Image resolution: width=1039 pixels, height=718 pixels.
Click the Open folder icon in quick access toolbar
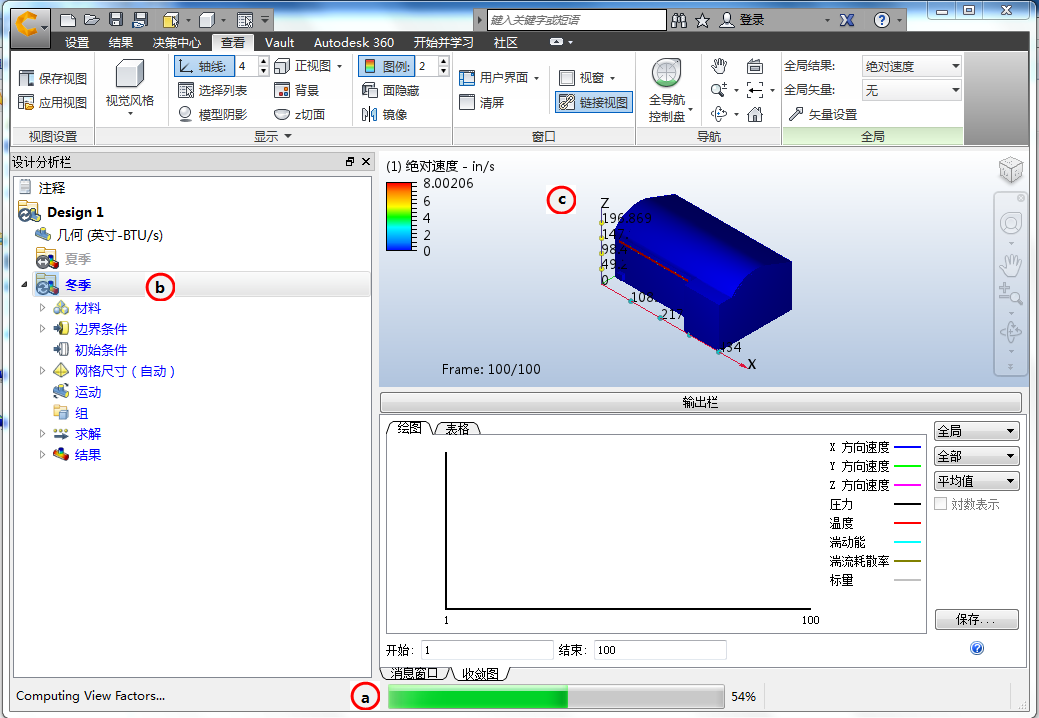(x=91, y=21)
